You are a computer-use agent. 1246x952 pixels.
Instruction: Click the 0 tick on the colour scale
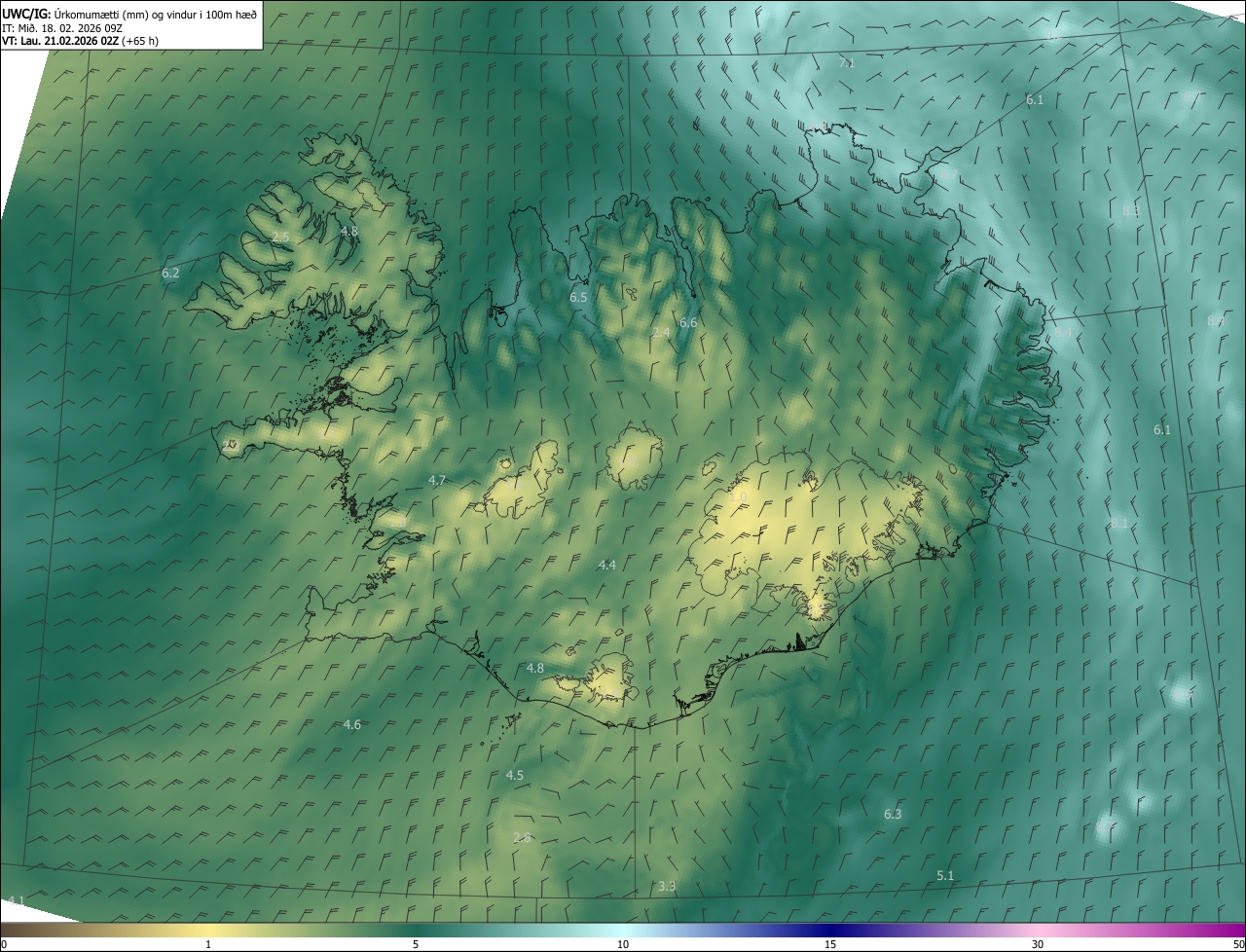coord(3,945)
